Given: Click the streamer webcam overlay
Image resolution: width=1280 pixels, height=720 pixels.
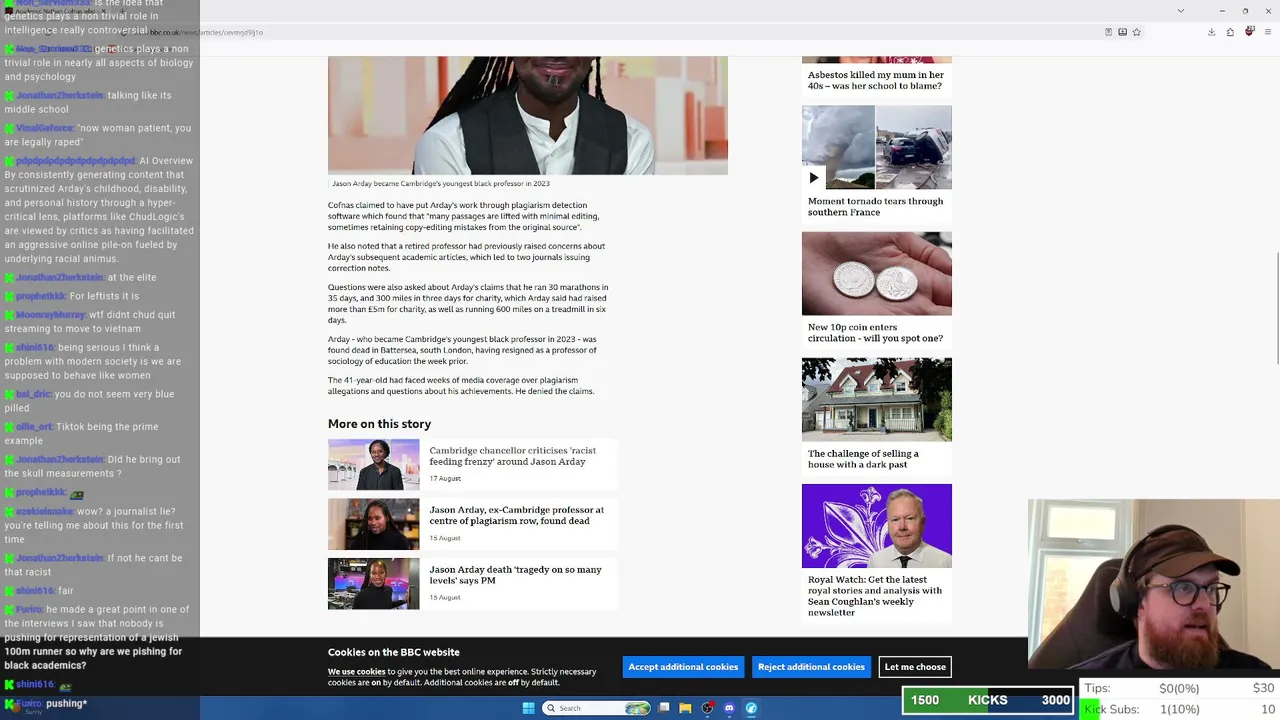Looking at the screenshot, I should (x=1154, y=586).
